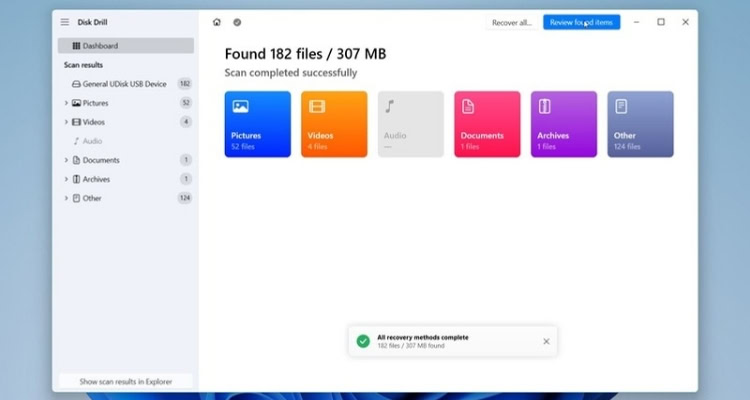
Task: Click the Recover all button
Action: 512,22
